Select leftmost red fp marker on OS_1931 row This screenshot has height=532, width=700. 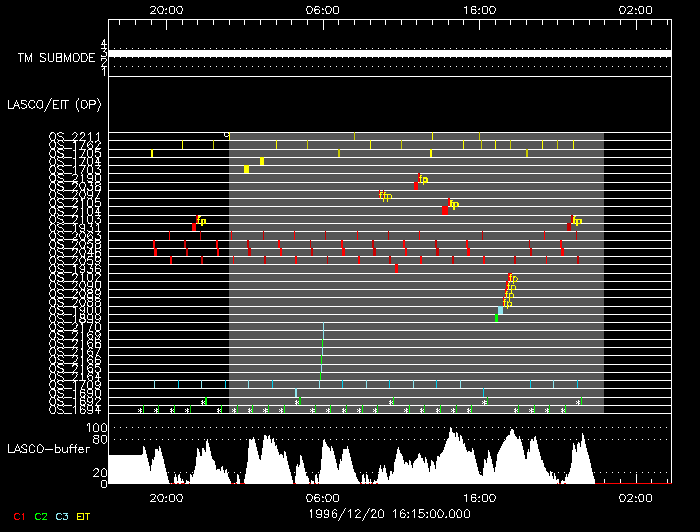point(194,227)
